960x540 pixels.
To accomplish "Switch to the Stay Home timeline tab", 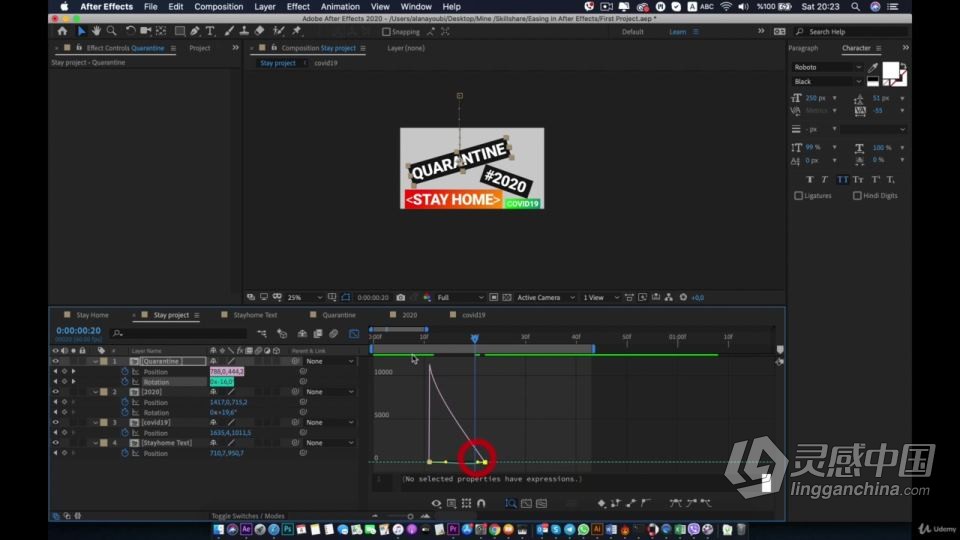I will coord(92,315).
